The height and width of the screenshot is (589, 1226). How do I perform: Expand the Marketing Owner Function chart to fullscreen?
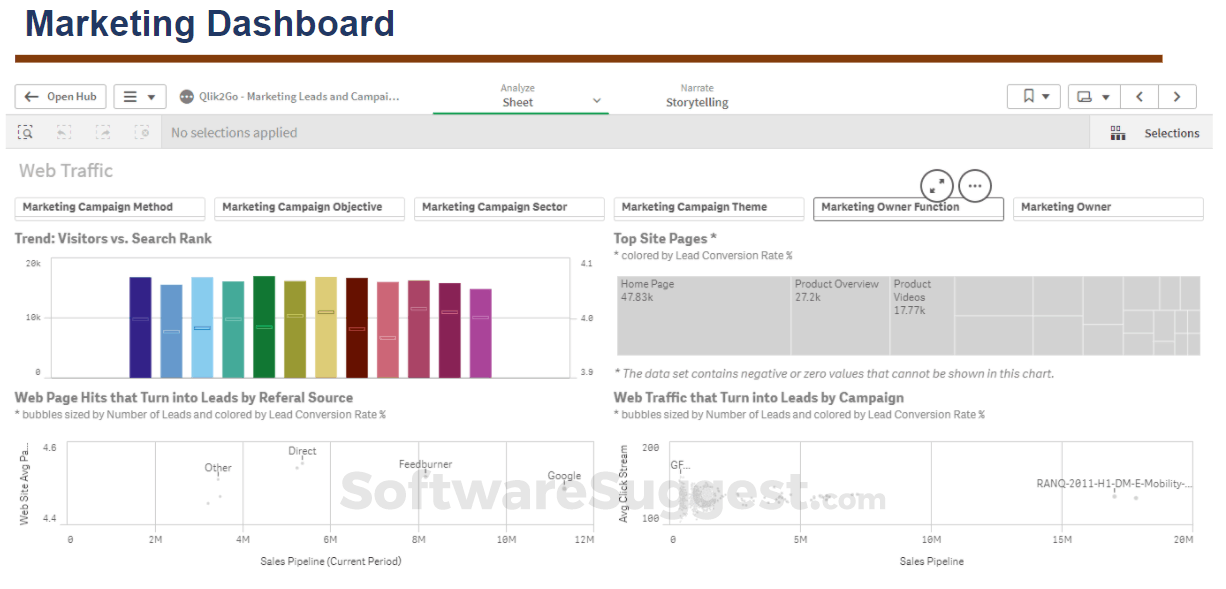point(937,185)
